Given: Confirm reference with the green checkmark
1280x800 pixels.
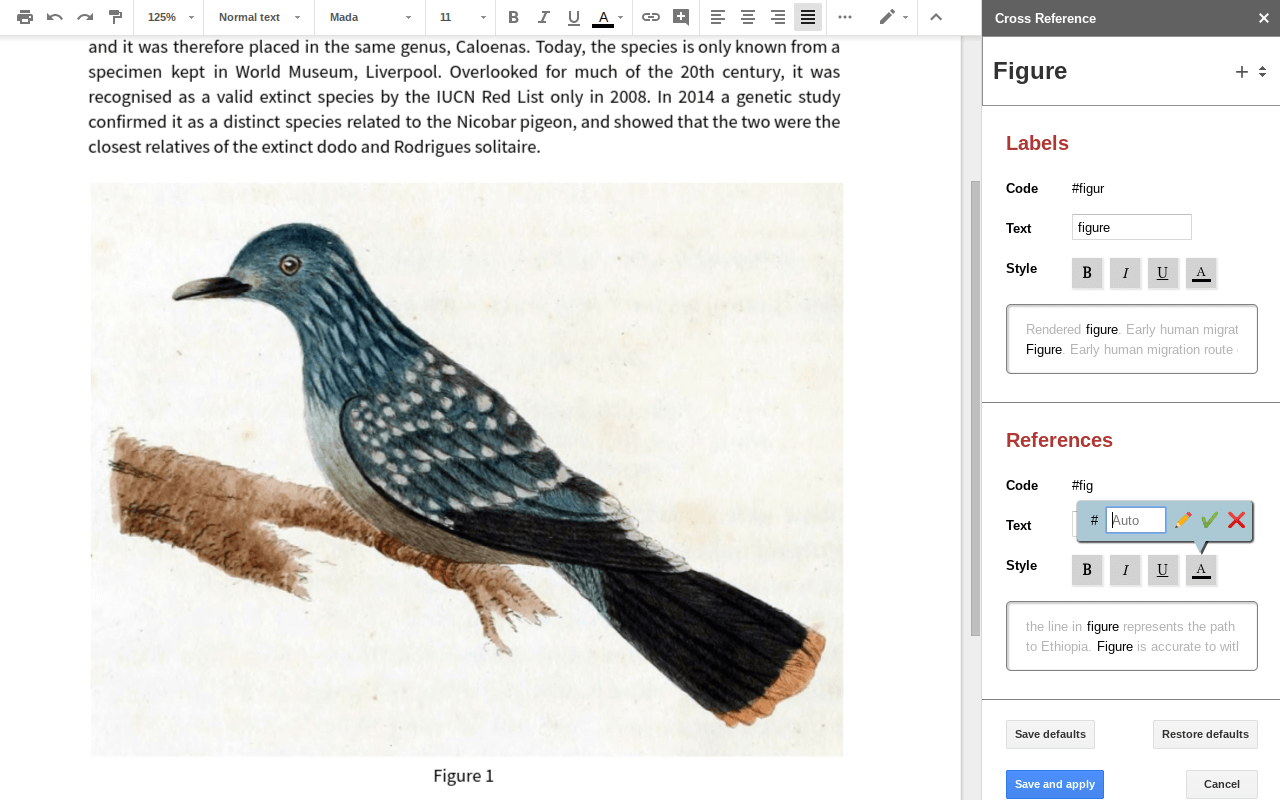Looking at the screenshot, I should [1210, 520].
